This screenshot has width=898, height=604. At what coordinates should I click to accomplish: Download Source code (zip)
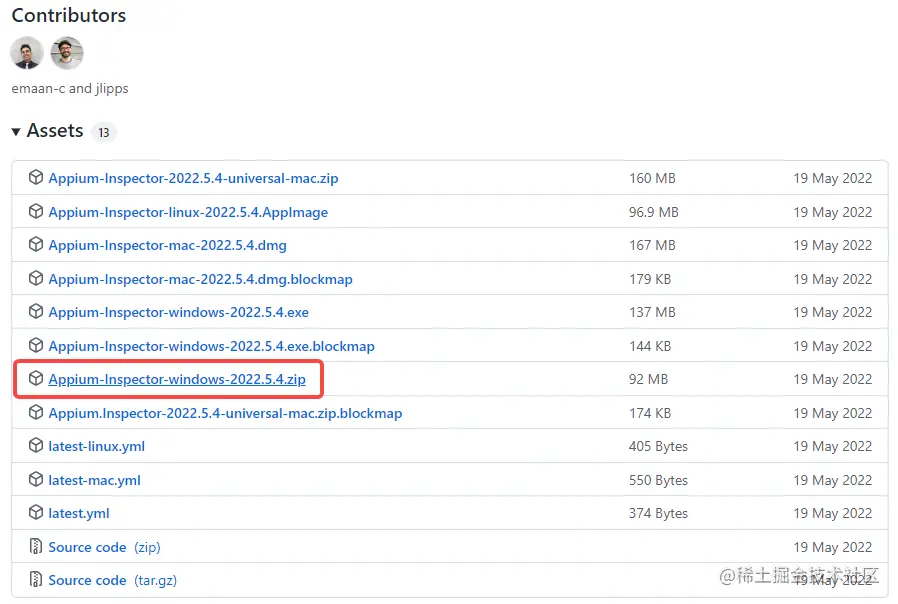[x=104, y=547]
